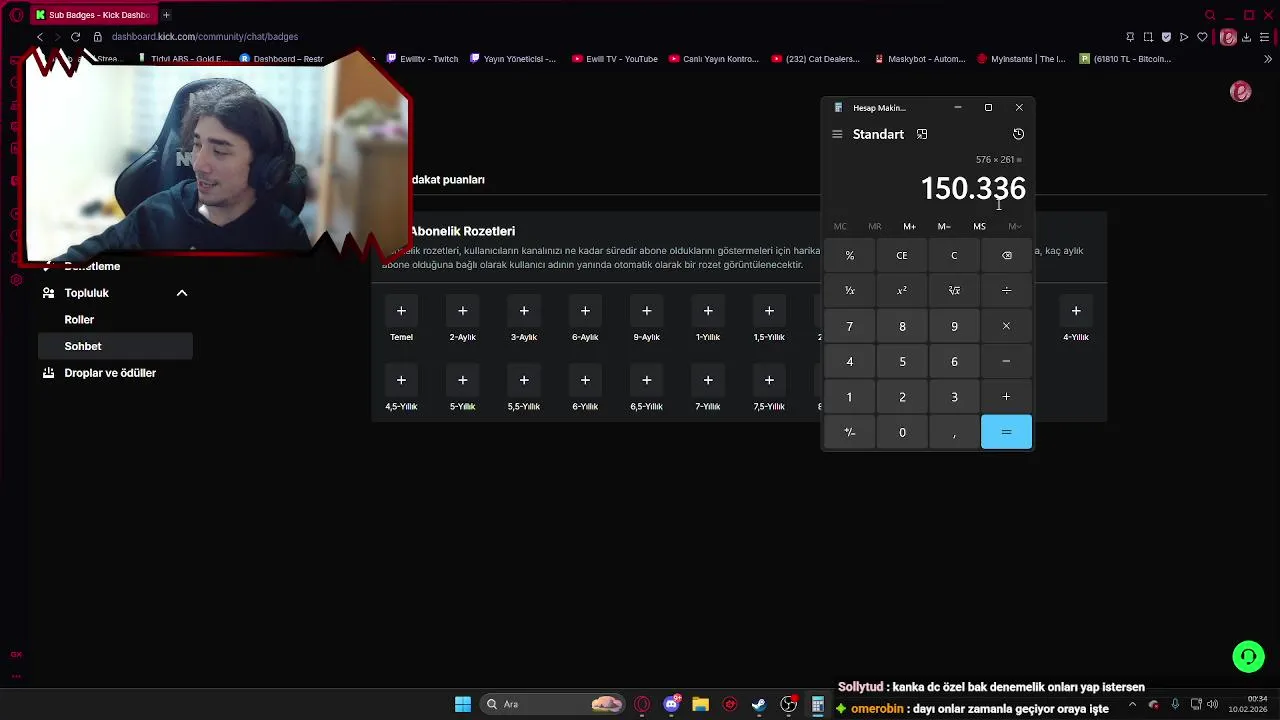The image size is (1280, 720).
Task: Go back in browser history
Action: pyautogui.click(x=40, y=37)
